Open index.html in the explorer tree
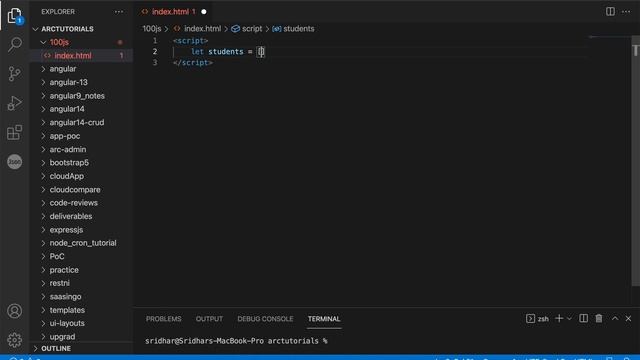 73,56
